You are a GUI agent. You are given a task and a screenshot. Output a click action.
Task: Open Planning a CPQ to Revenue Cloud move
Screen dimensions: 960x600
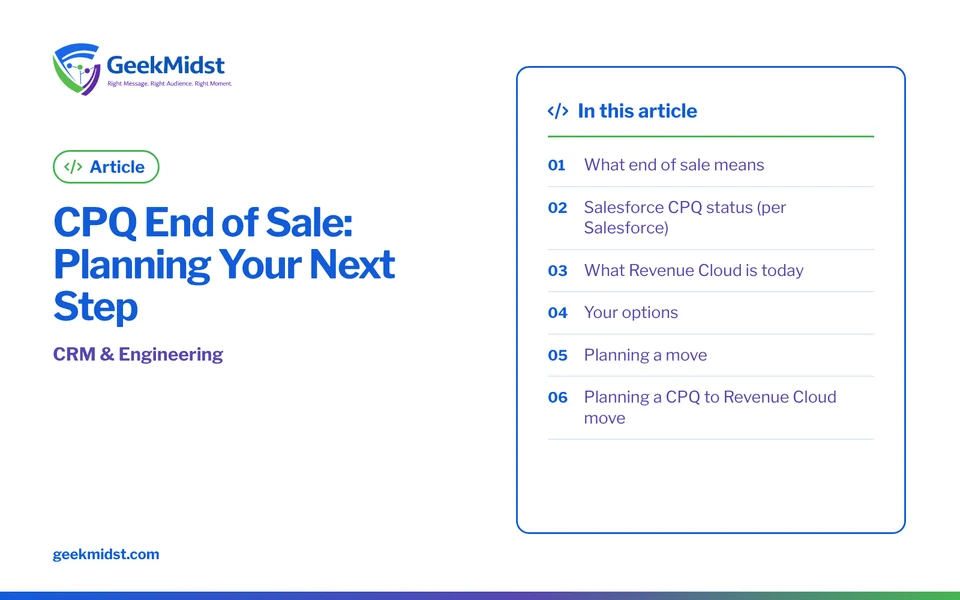[710, 407]
